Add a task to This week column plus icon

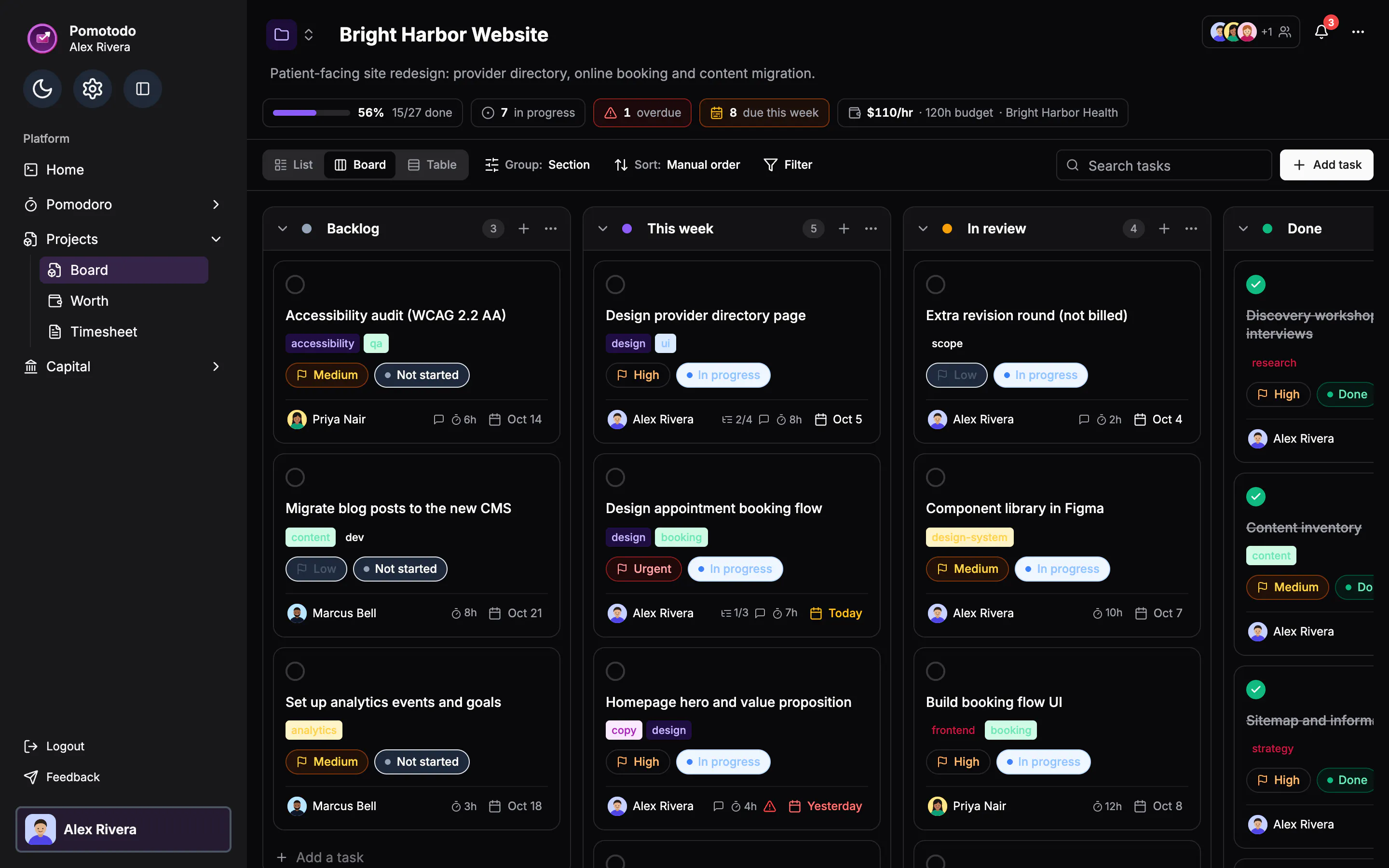(844, 229)
